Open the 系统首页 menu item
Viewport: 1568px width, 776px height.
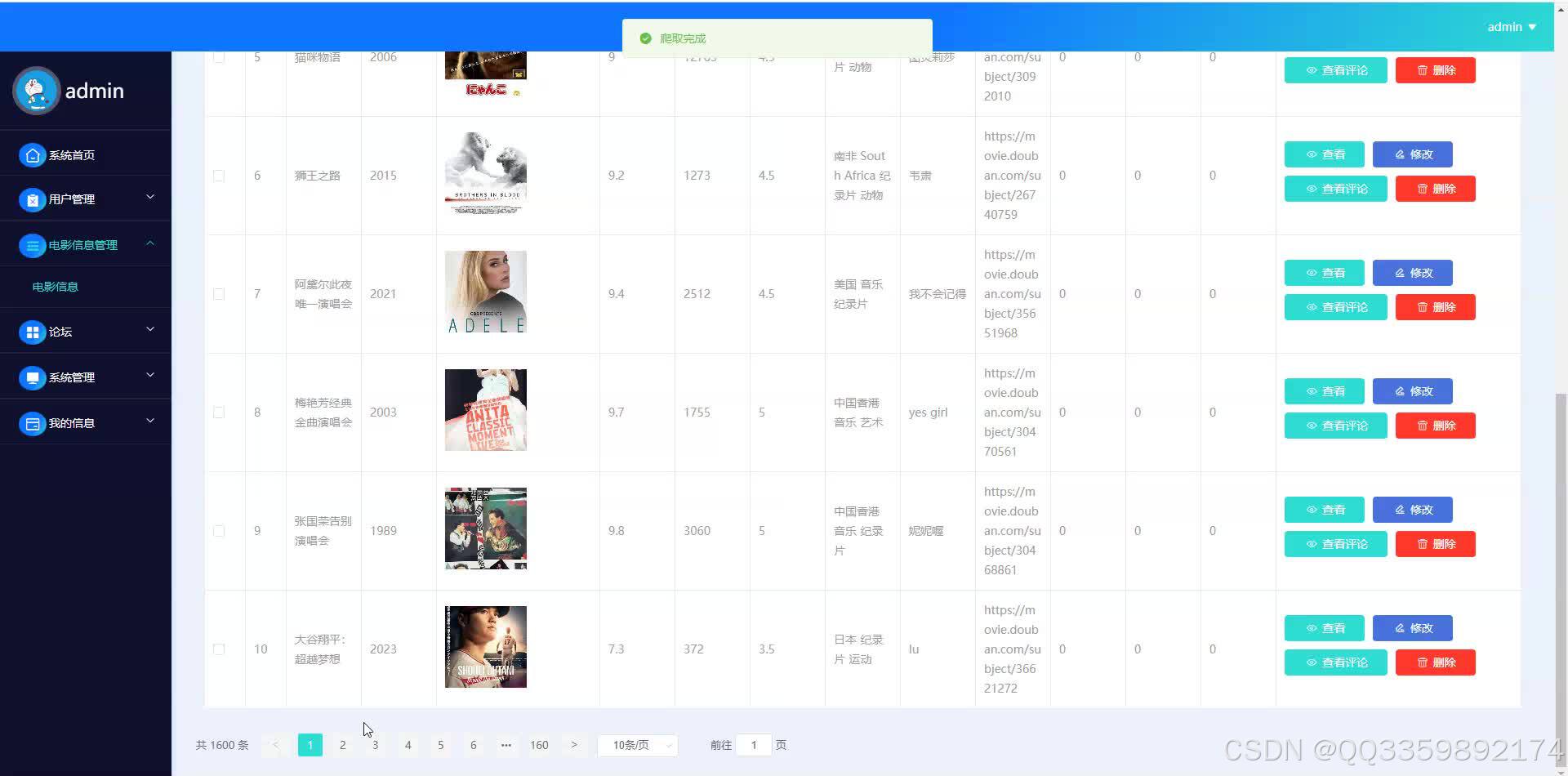pyautogui.click(x=72, y=155)
